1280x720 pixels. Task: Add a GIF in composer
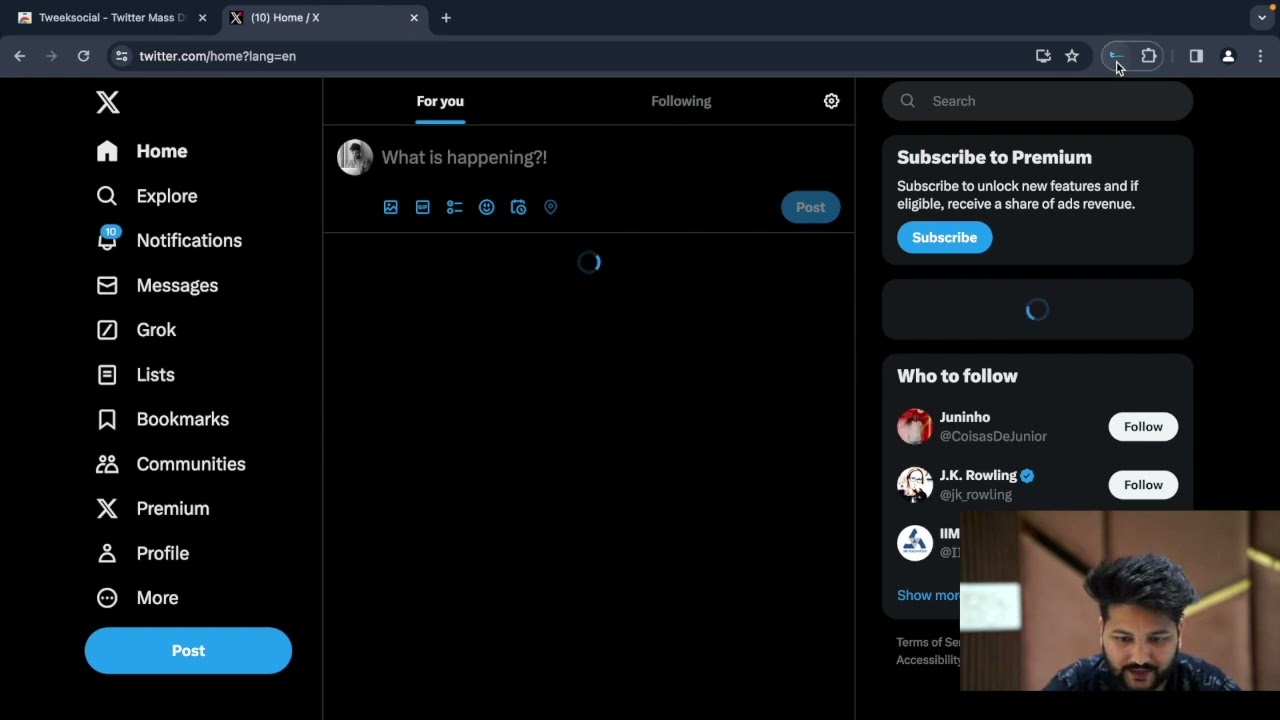[423, 207]
